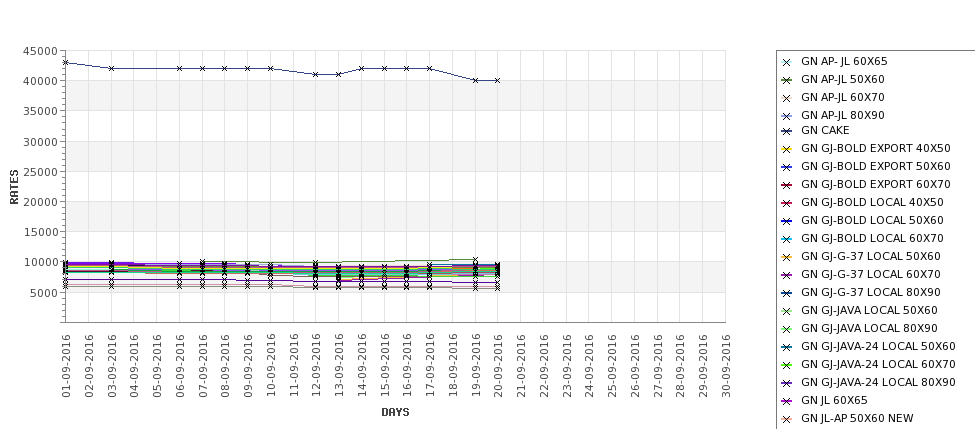This screenshot has height=429, width=975.
Task: Select legend label GN GJ-BOLD EXPORT 40X50
Action: coord(876,149)
